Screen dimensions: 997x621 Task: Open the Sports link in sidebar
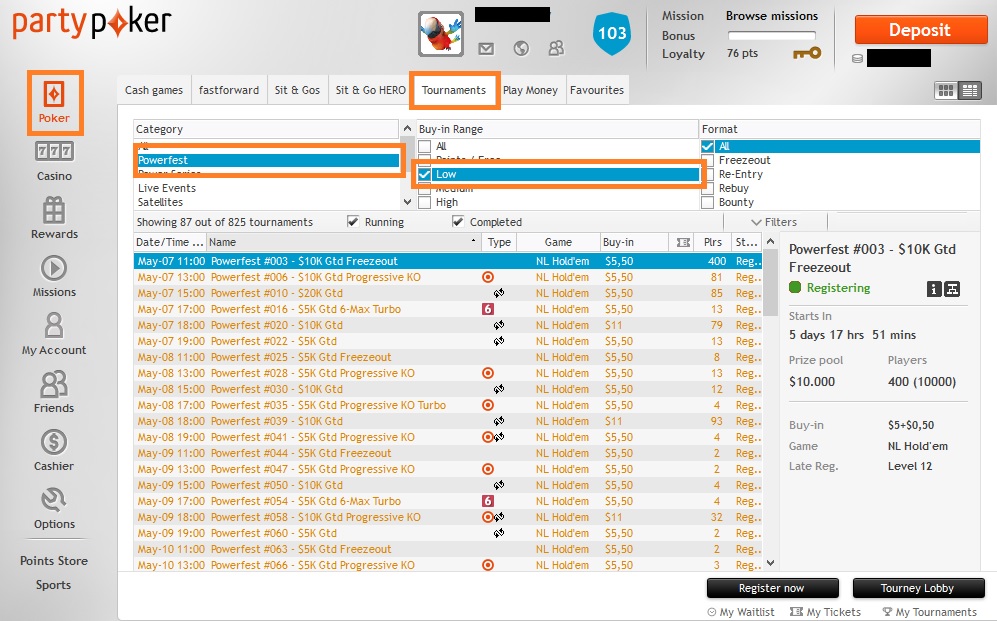[53, 585]
